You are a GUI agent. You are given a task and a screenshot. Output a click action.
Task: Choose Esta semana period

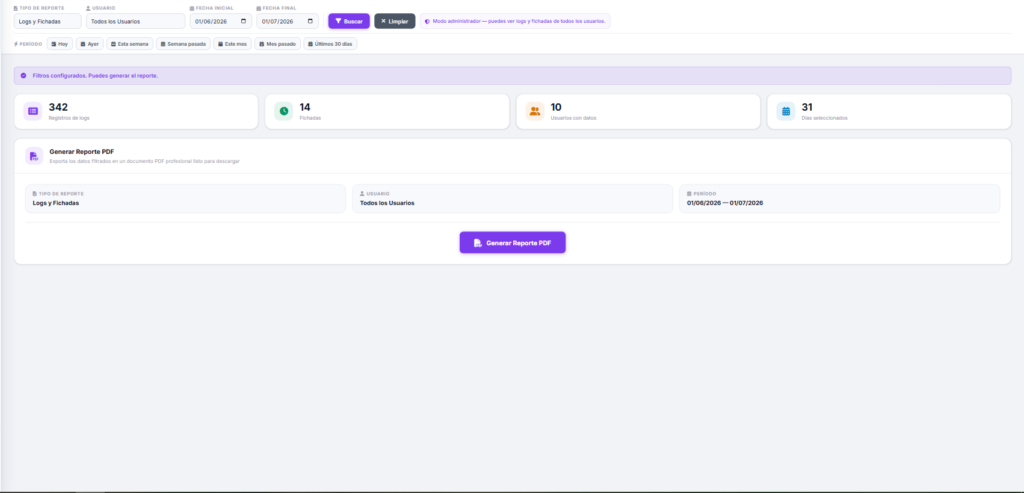coord(129,44)
